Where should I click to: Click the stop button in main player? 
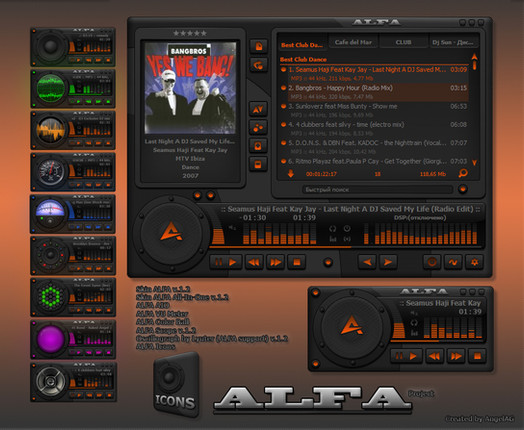tap(296, 262)
